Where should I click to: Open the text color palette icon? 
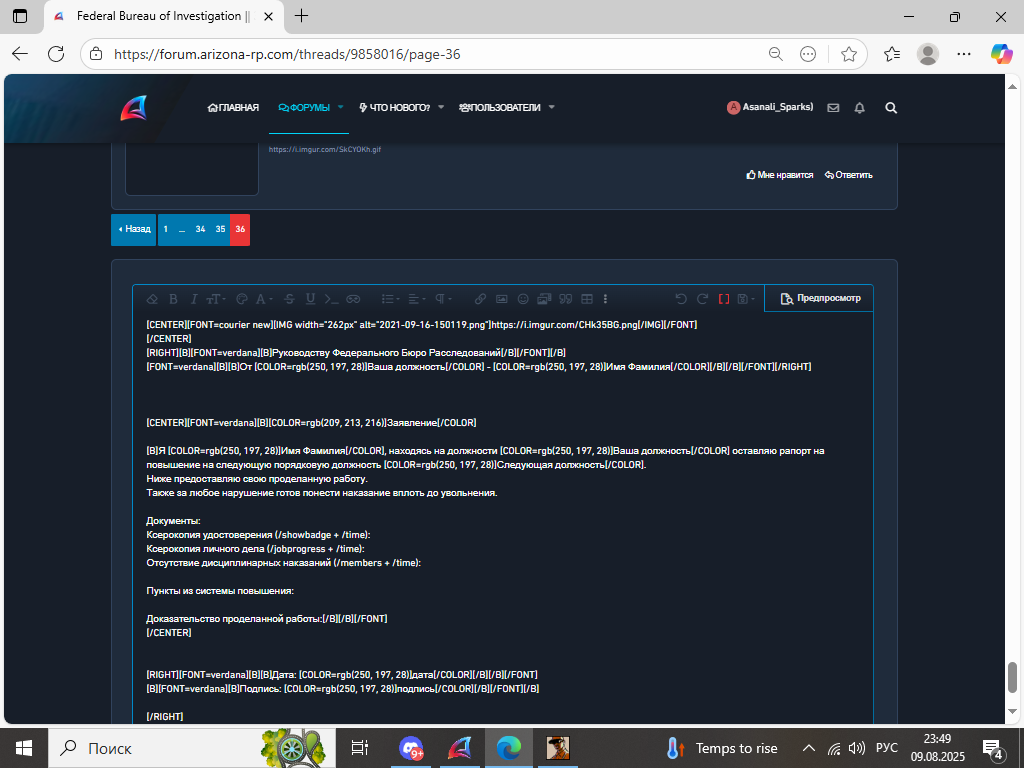[x=242, y=298]
